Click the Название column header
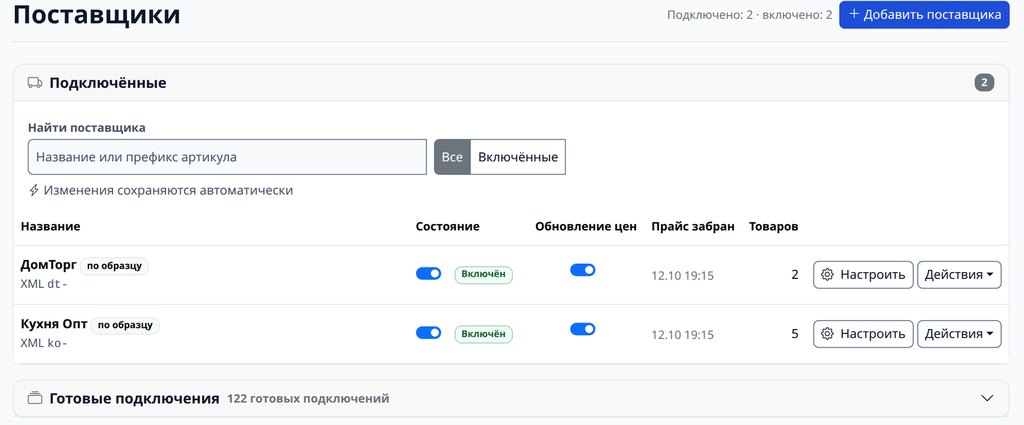Viewport: 1024px width, 425px height. (50, 227)
